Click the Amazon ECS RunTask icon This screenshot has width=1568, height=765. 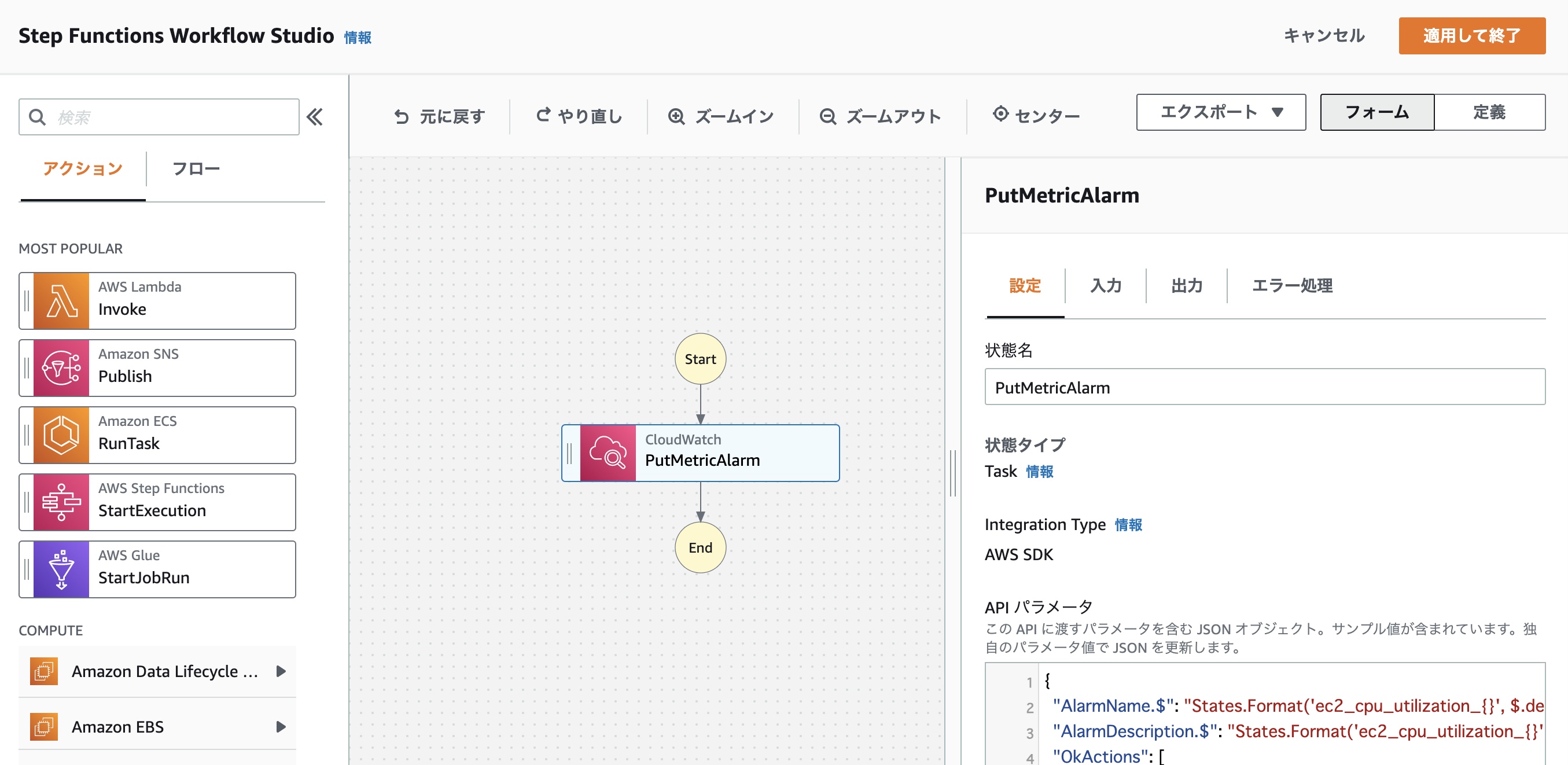pos(61,435)
